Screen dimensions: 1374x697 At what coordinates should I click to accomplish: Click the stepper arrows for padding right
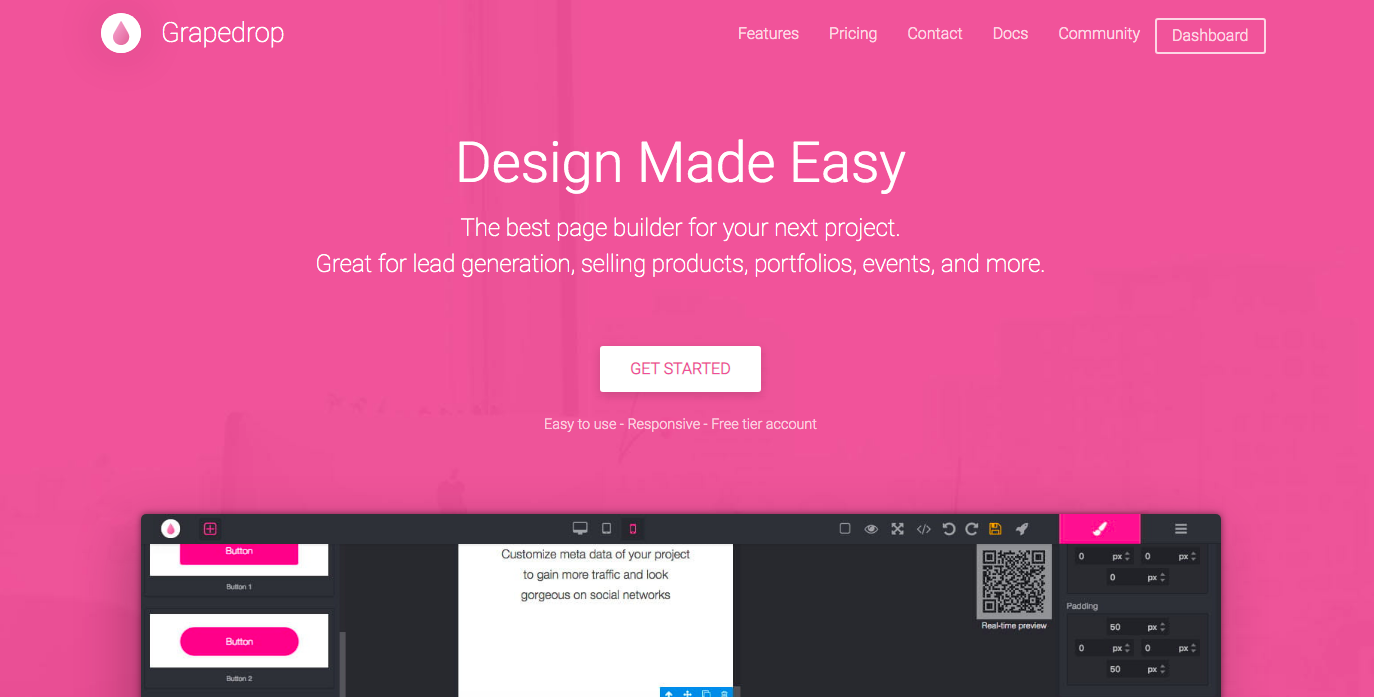1194,648
